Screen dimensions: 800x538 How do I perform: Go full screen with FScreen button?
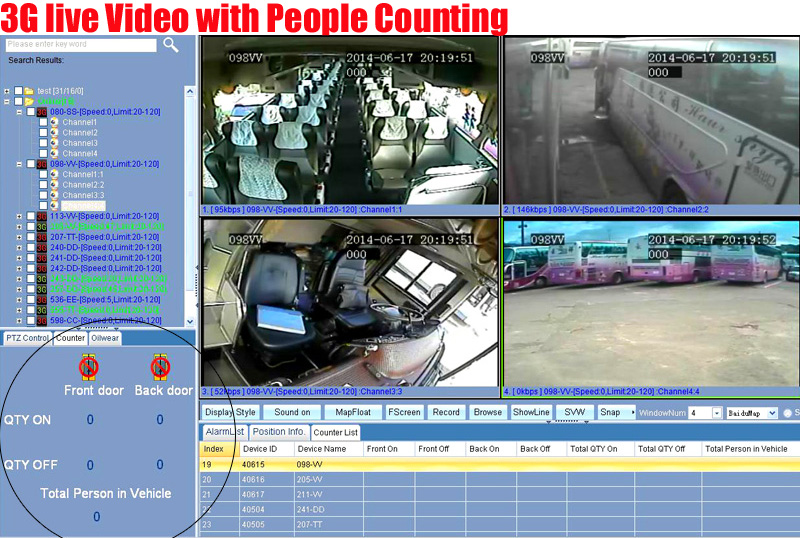[404, 412]
